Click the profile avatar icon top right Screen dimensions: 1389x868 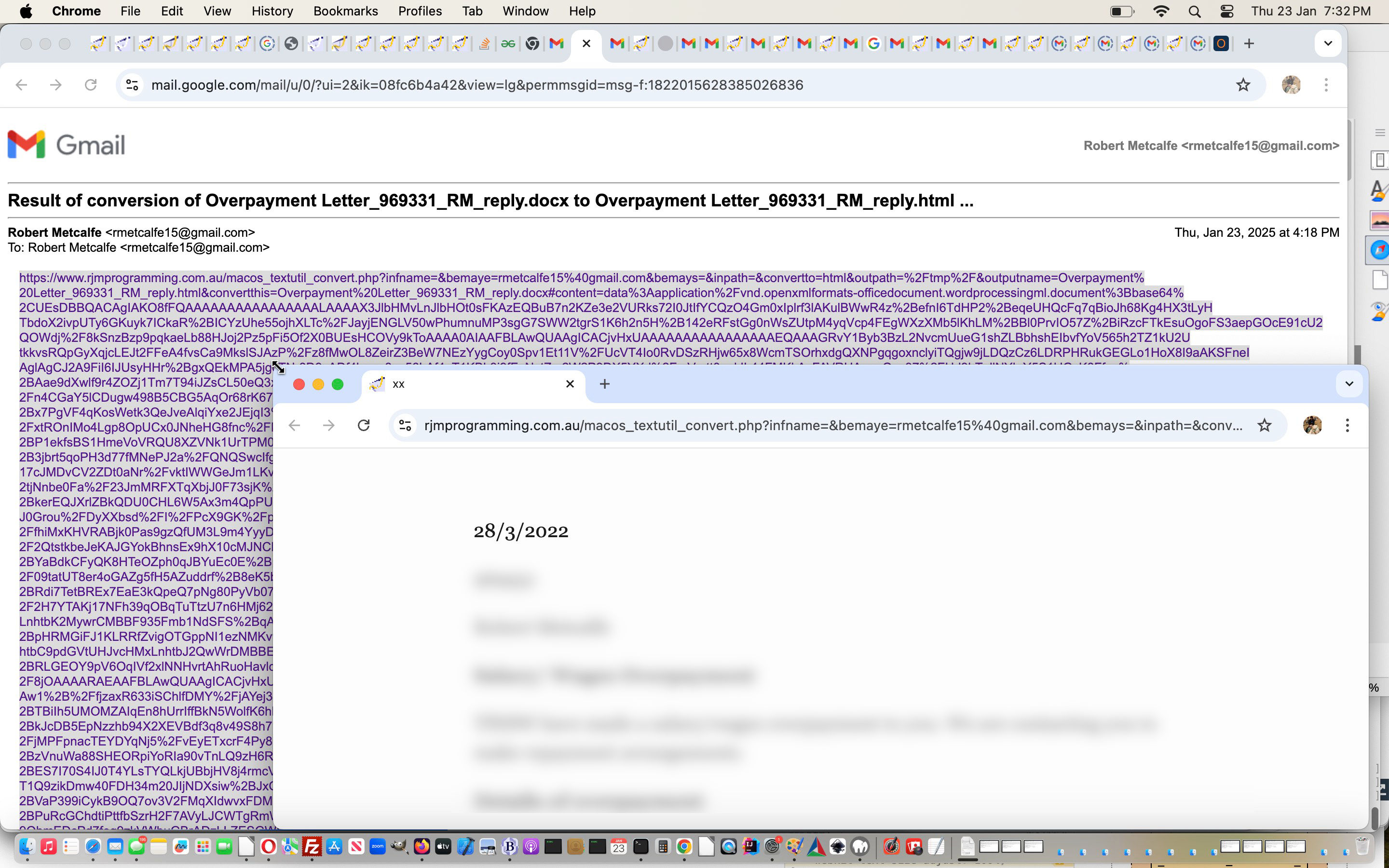(1291, 84)
